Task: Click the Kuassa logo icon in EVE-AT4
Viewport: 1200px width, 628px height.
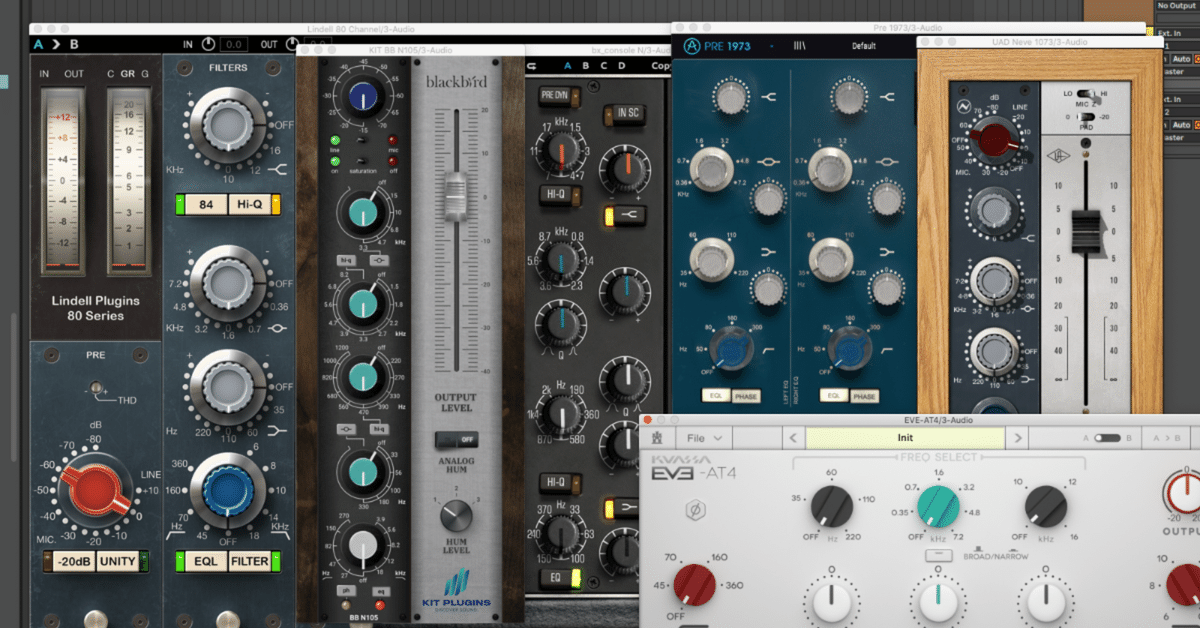Action: pyautogui.click(x=657, y=438)
